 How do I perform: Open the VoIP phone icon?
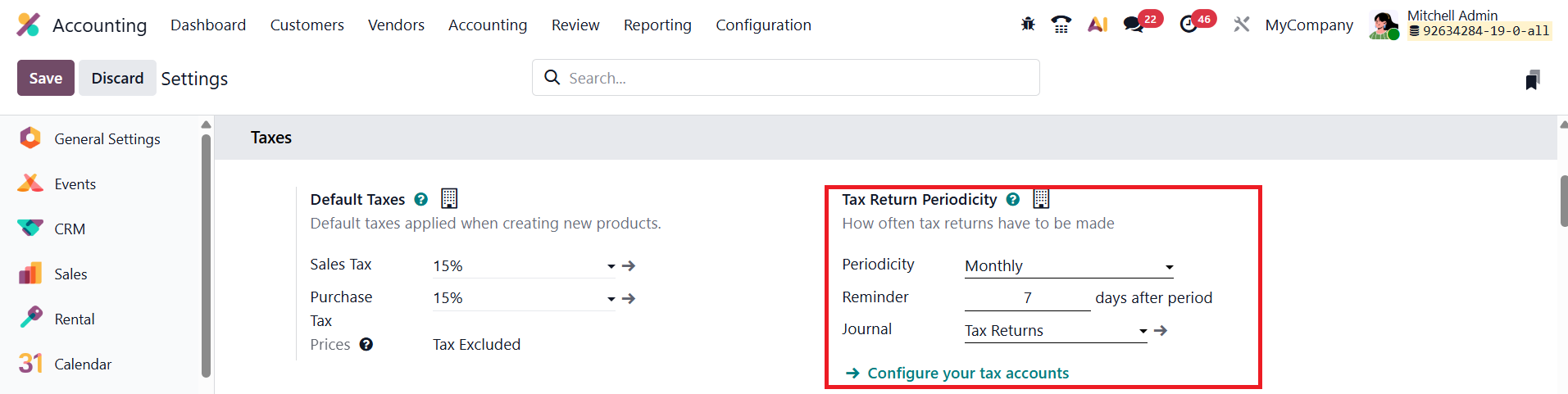[x=1061, y=25]
